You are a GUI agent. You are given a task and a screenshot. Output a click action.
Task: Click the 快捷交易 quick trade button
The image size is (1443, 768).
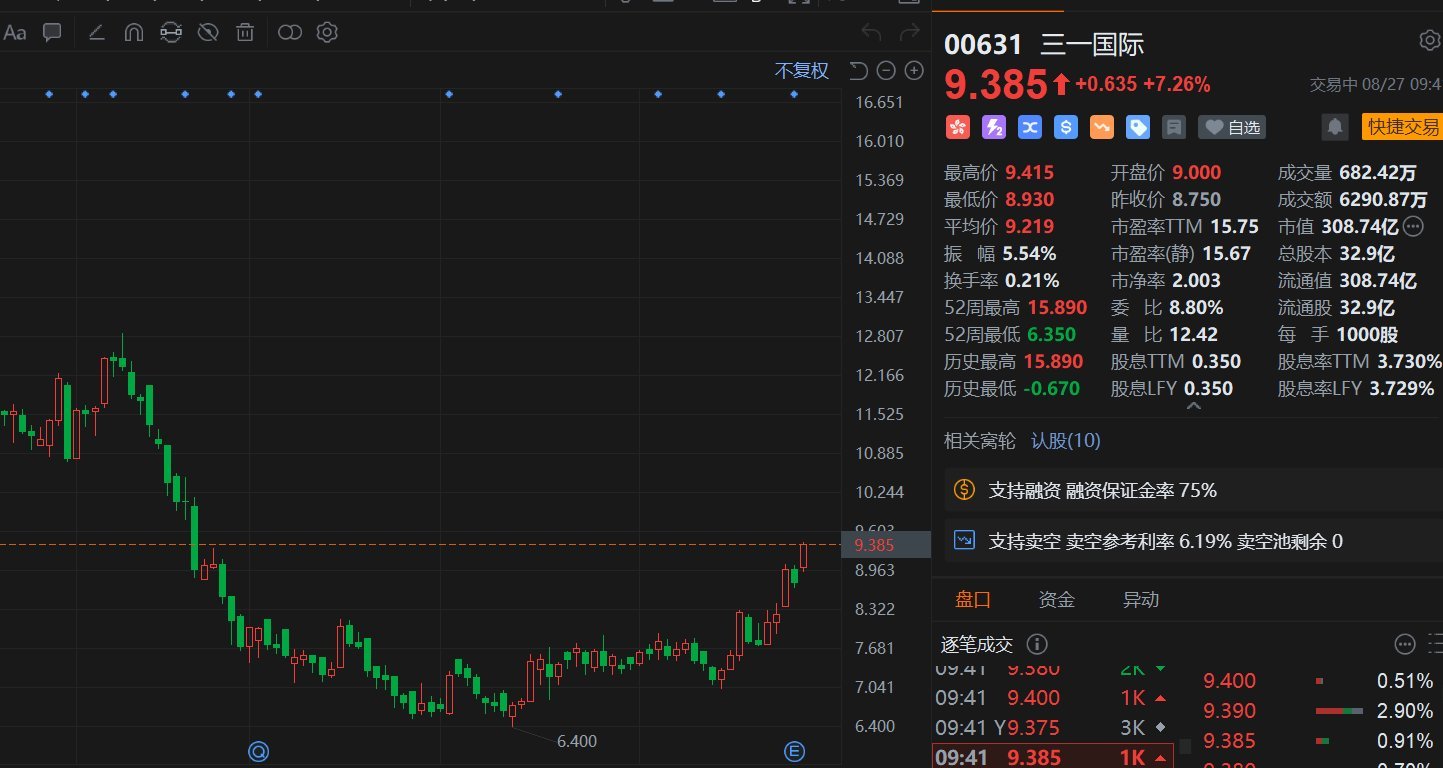coord(1403,127)
